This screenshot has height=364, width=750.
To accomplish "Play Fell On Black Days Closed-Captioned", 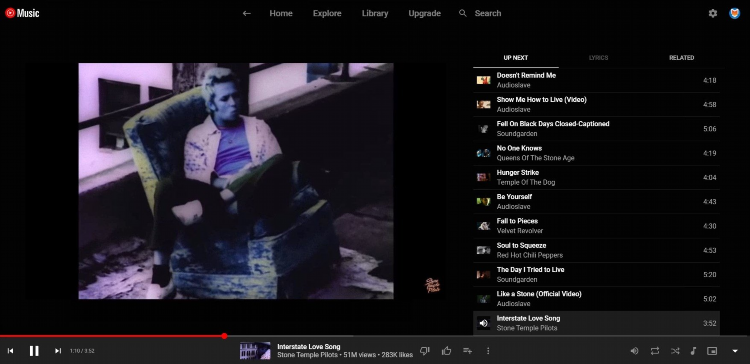I will coord(596,129).
